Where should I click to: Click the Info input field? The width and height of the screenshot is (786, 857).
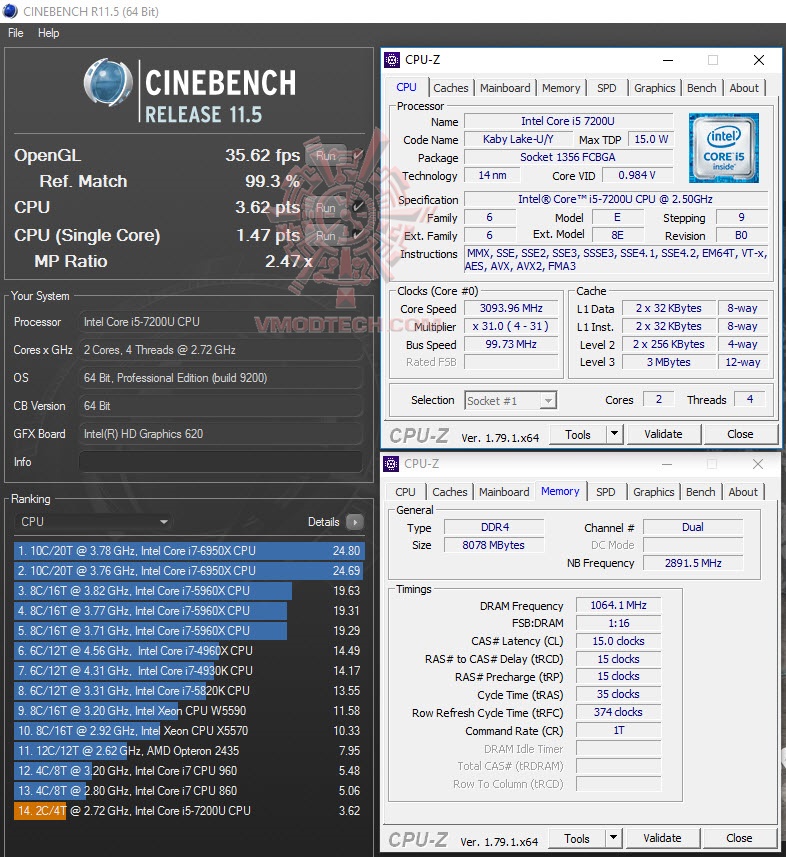[x=220, y=462]
